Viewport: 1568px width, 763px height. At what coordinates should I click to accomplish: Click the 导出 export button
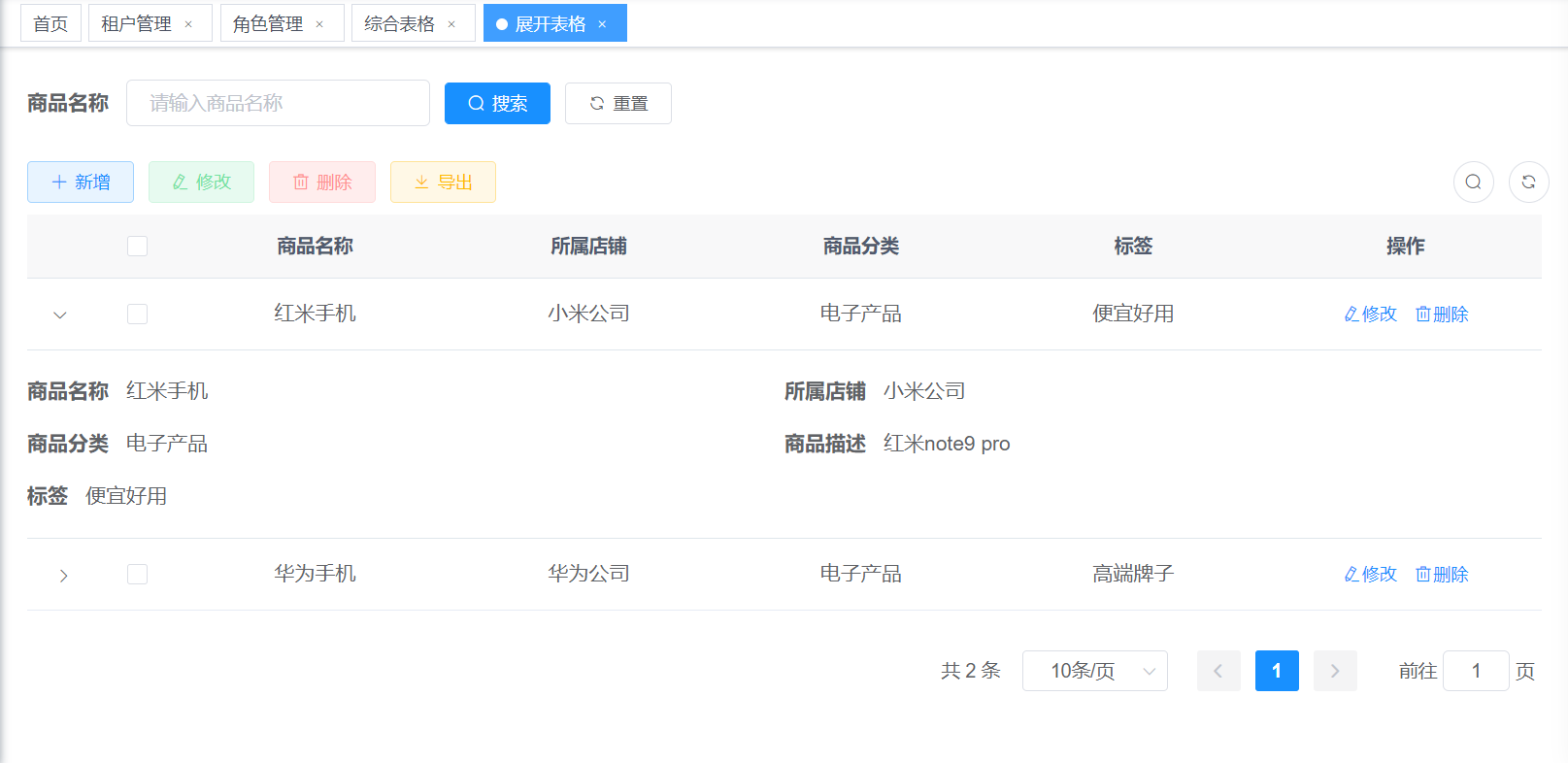tap(443, 182)
